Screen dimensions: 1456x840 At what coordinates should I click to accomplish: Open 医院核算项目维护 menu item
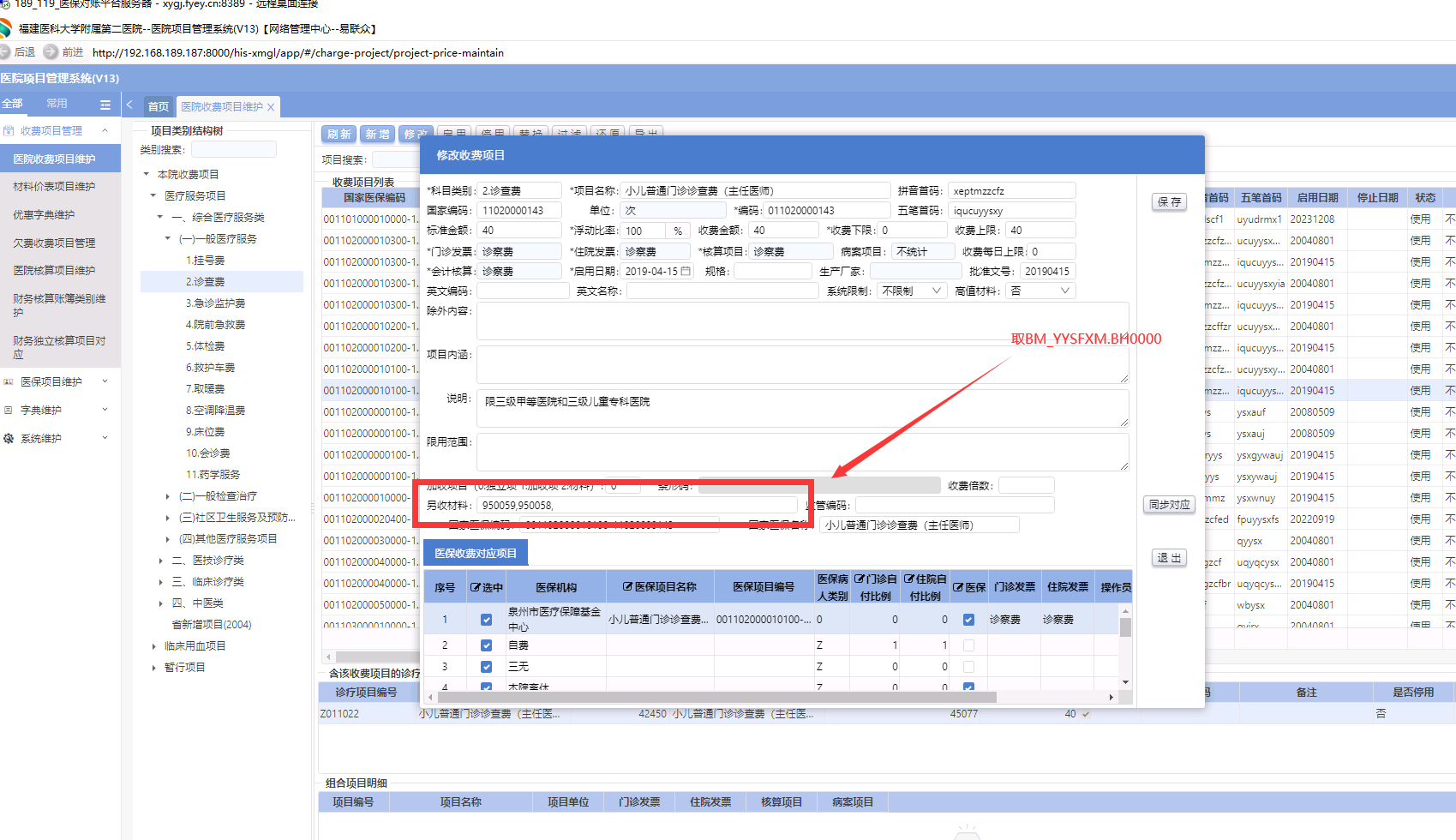[54, 271]
